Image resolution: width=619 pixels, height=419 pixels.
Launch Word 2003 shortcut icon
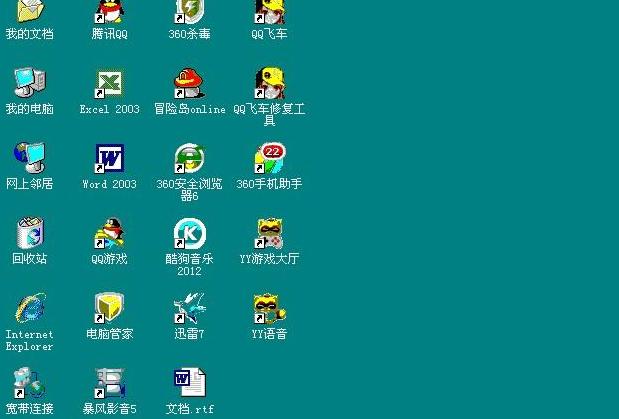pyautogui.click(x=110, y=158)
